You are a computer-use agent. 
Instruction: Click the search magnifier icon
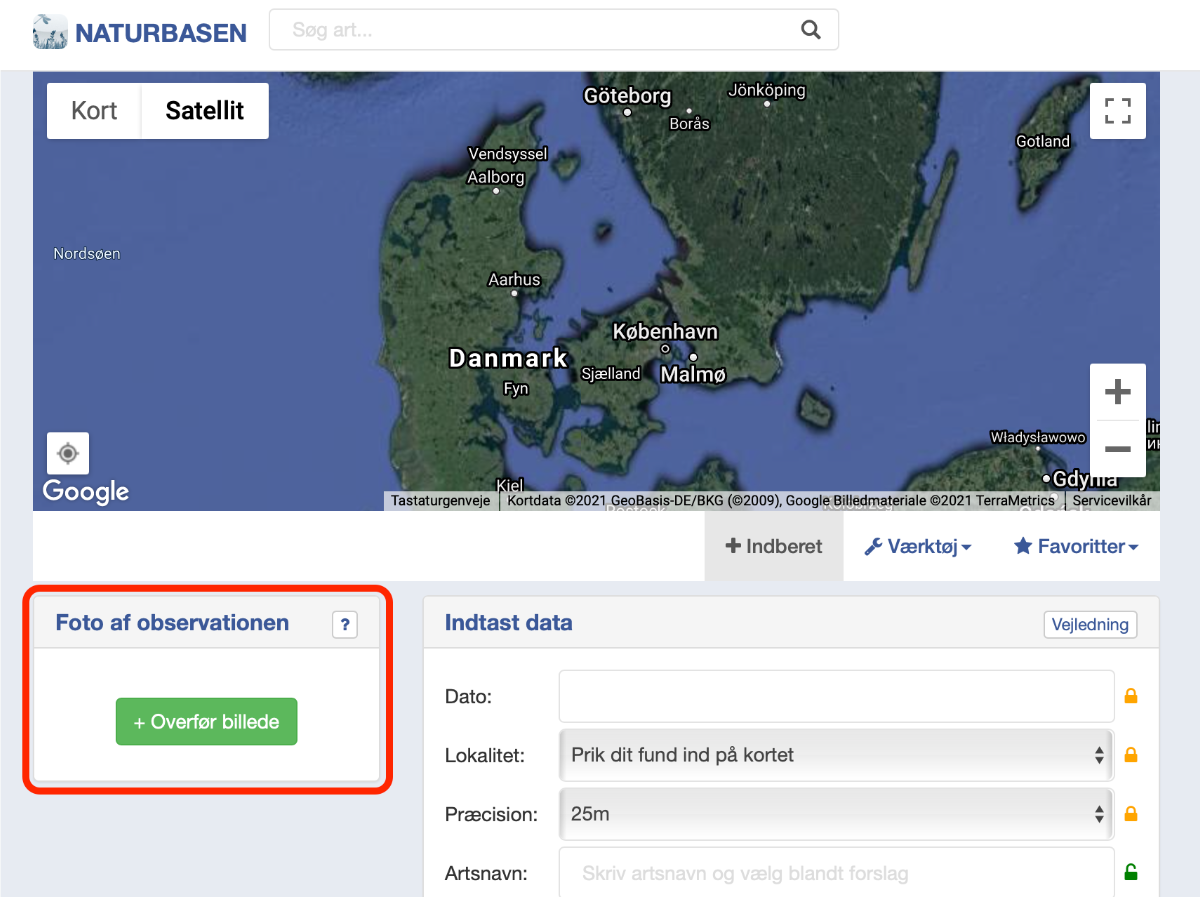point(810,30)
